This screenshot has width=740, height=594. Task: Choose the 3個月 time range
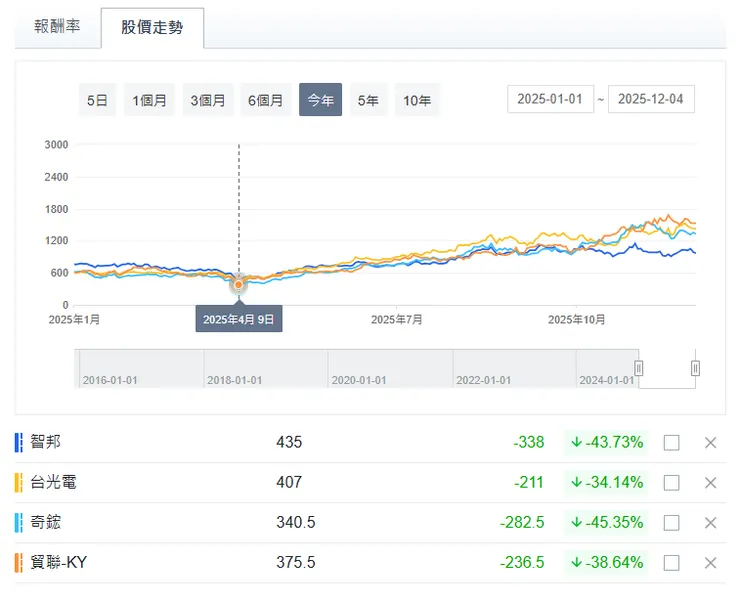207,100
